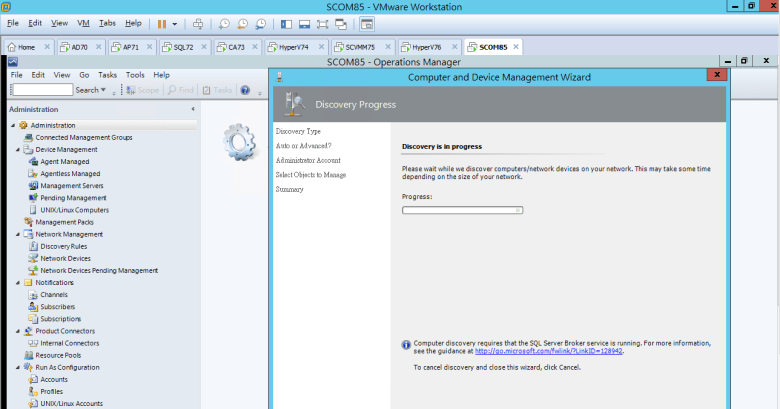
Task: Enter full screen mode from the VMware toolbar
Action: coord(324,22)
